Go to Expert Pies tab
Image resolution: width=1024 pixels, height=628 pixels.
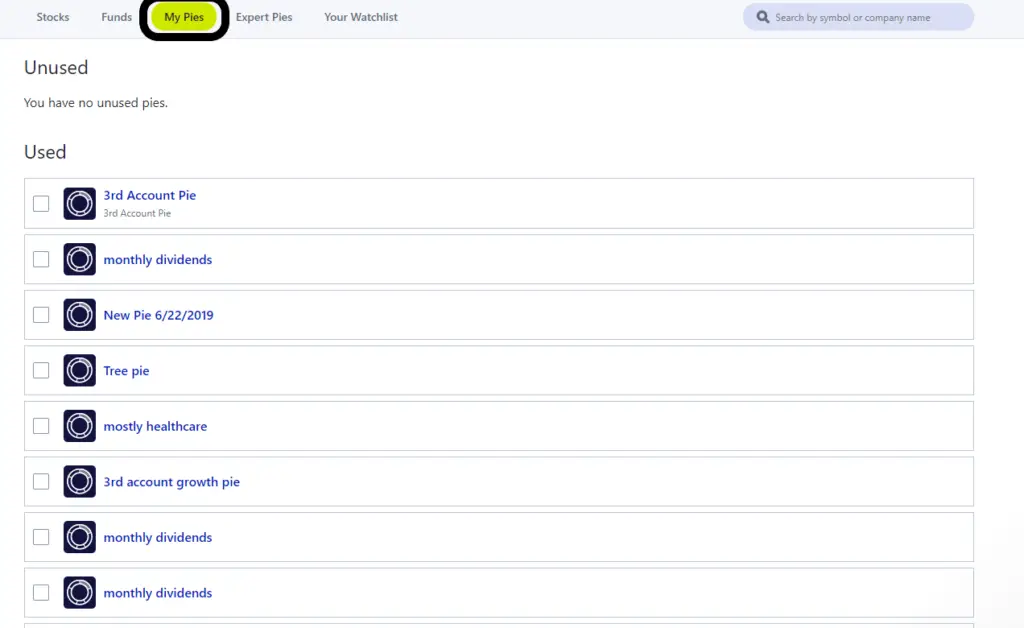264,17
